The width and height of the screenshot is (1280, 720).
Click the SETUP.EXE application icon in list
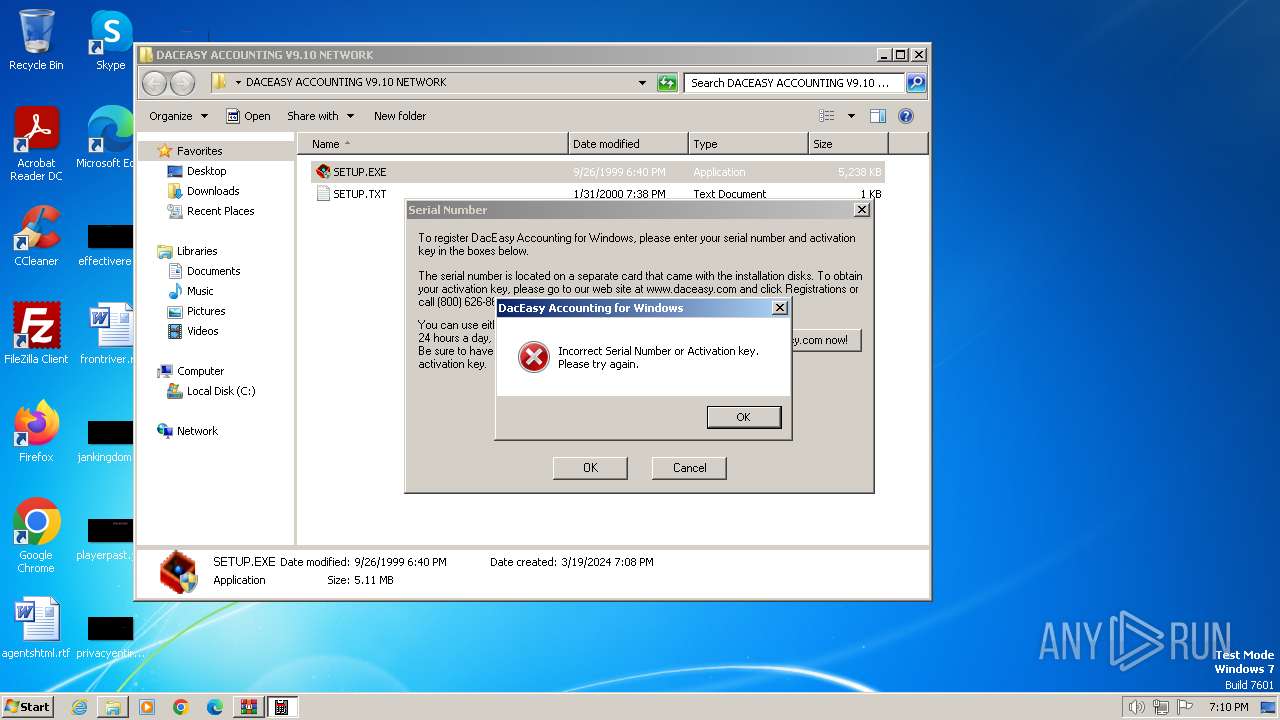[323, 172]
